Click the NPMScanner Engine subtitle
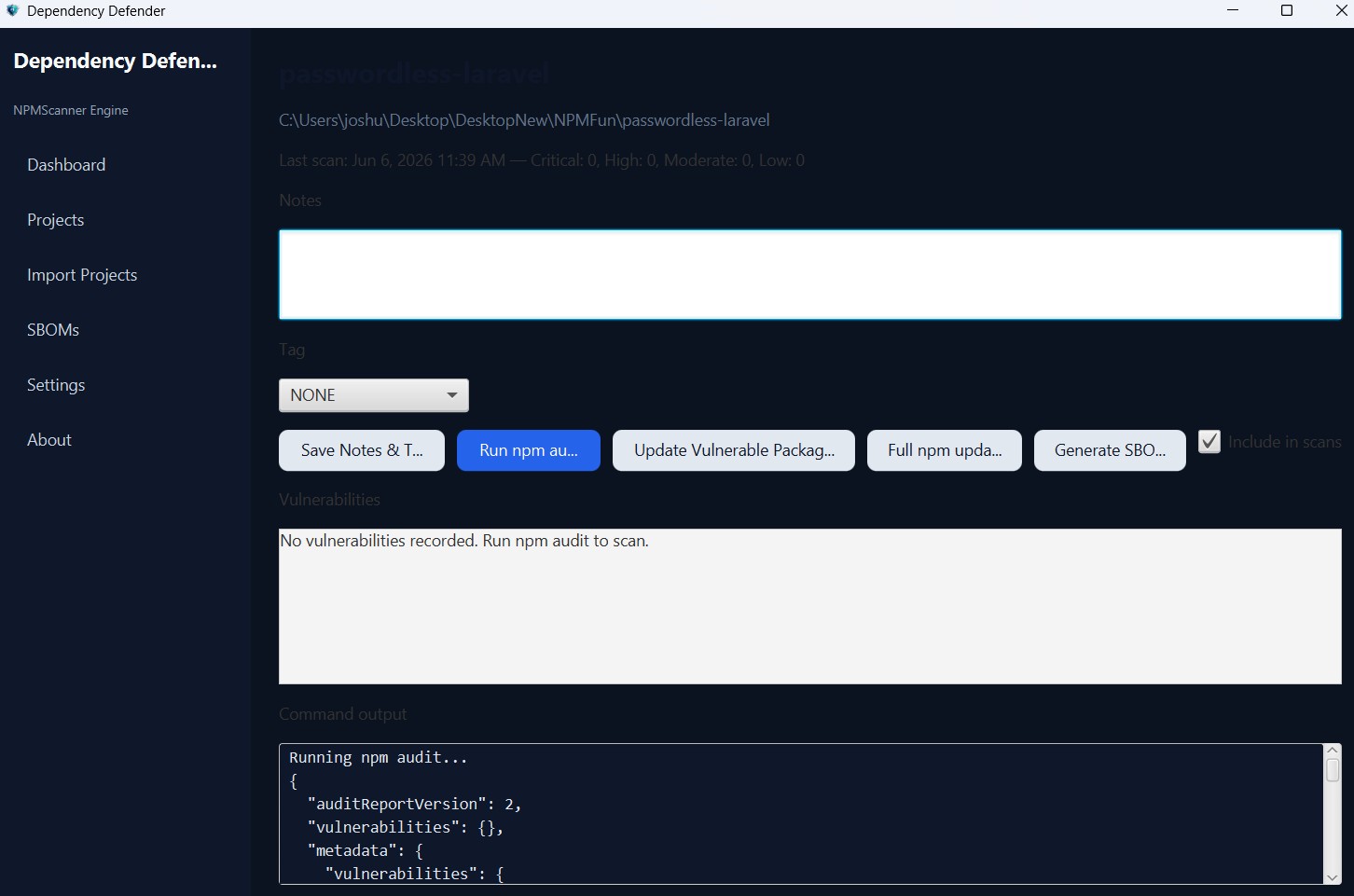This screenshot has width=1354, height=896. tap(71, 110)
